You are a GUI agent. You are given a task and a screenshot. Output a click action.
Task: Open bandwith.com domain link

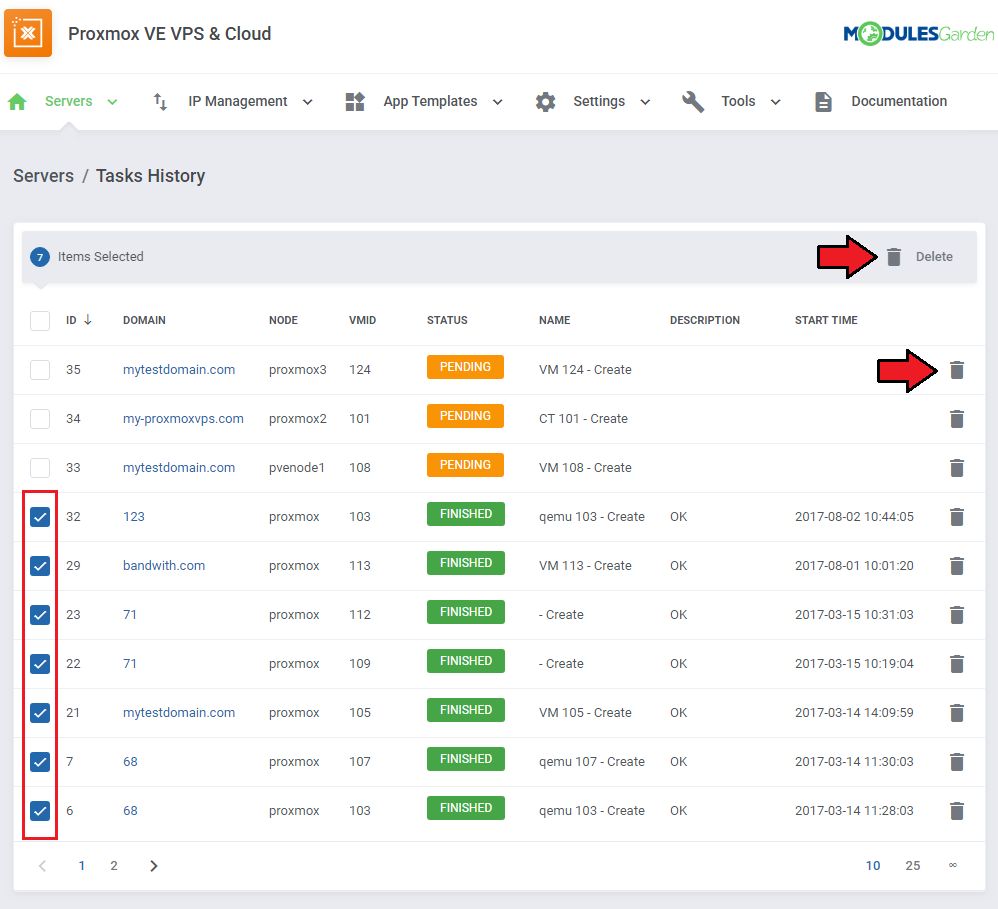(164, 565)
